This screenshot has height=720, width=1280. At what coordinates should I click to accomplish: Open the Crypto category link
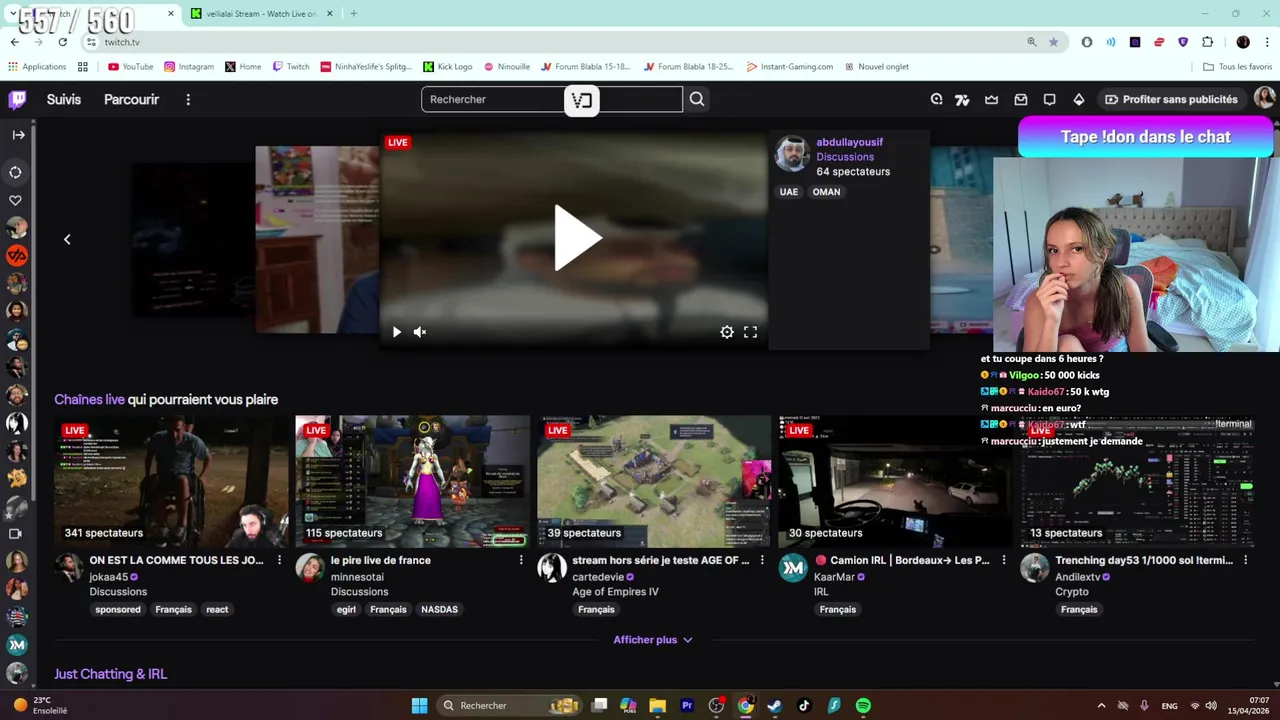point(1072,592)
